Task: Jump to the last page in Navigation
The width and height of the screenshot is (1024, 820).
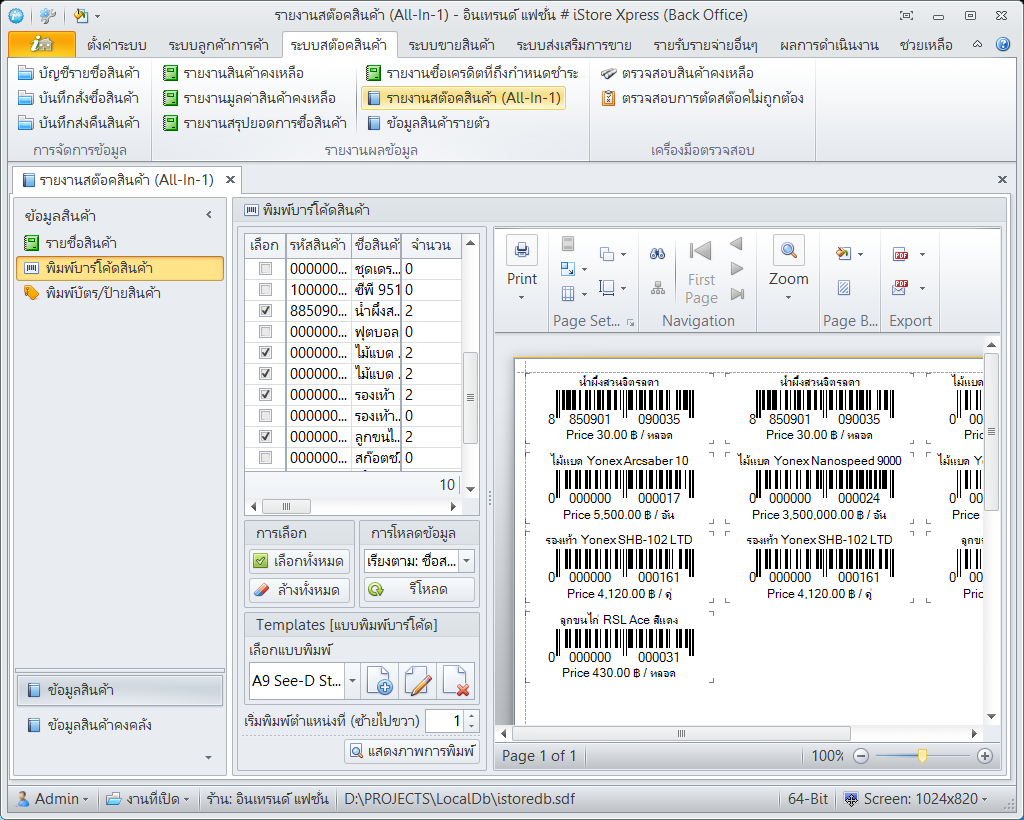Action: click(737, 294)
